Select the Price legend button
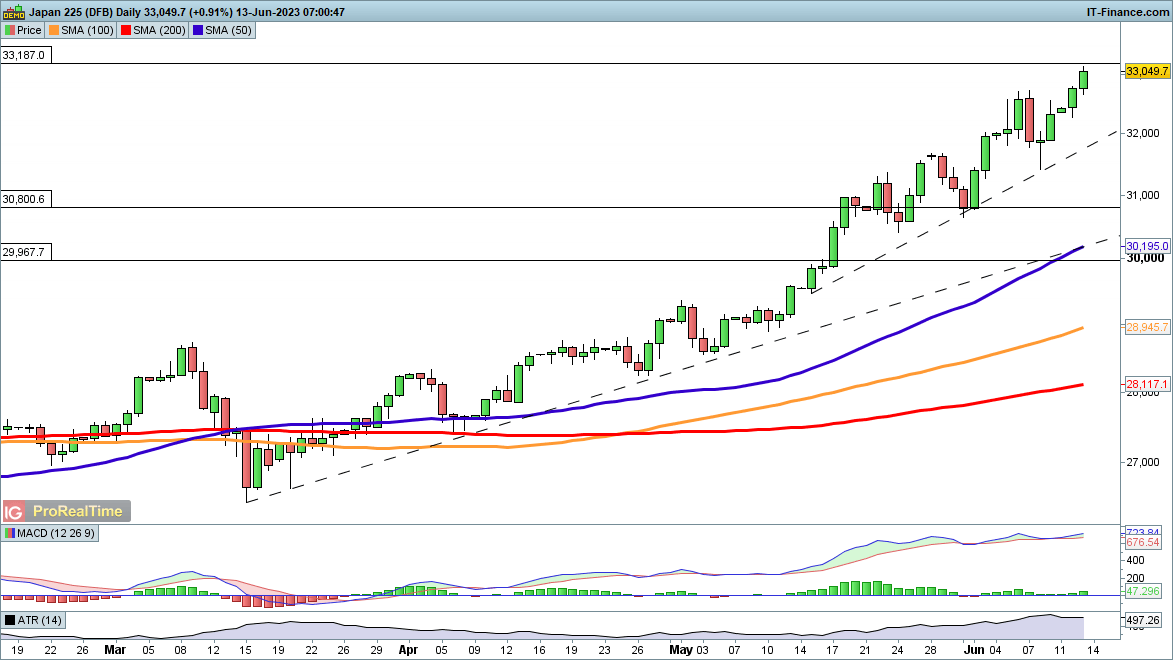 click(x=23, y=30)
